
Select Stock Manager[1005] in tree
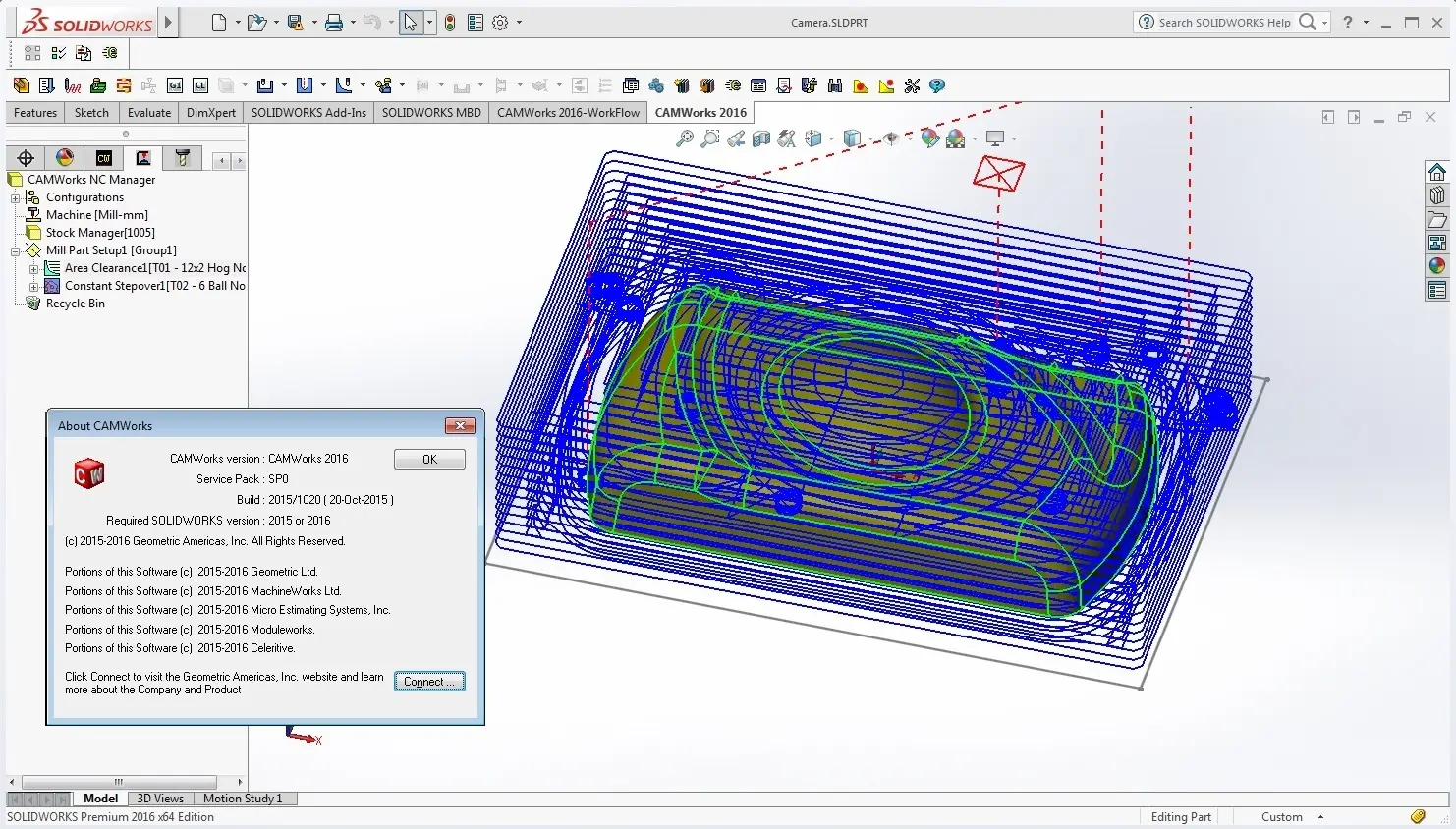click(100, 233)
